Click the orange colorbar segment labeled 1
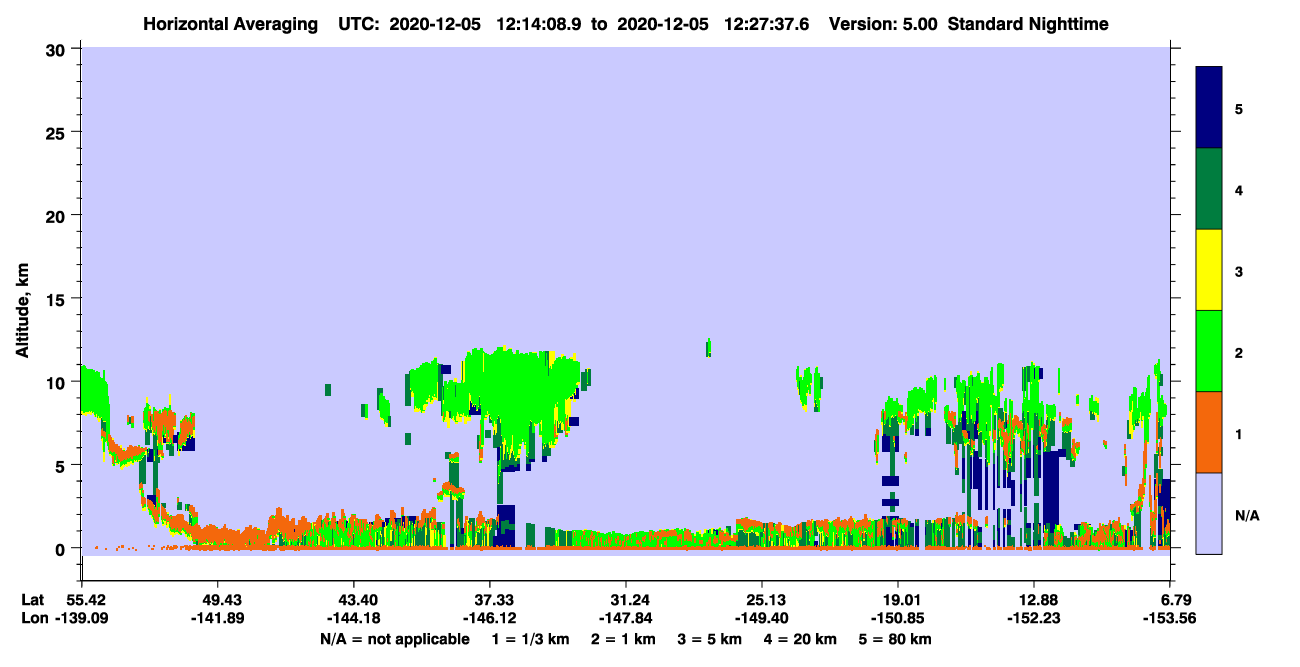Viewport: 1300px width, 667px height. (1209, 432)
